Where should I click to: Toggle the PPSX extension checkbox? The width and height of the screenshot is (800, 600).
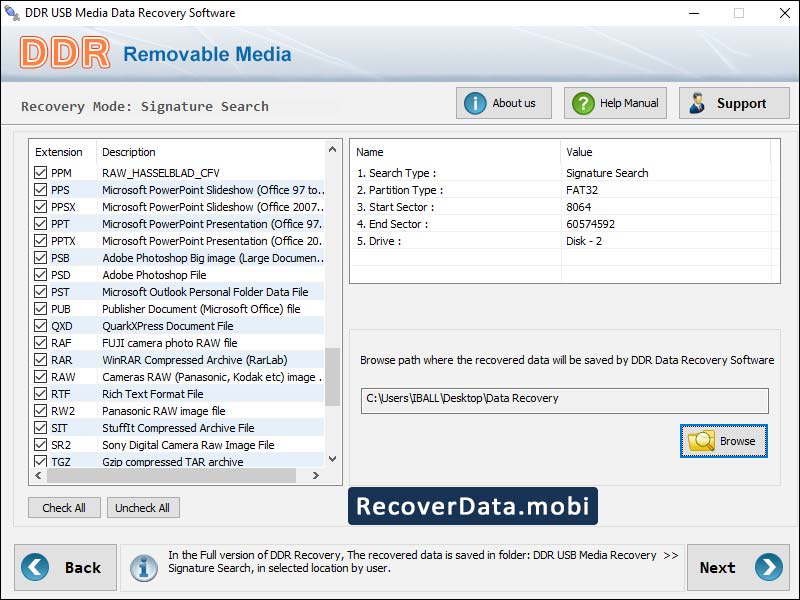click(x=40, y=207)
